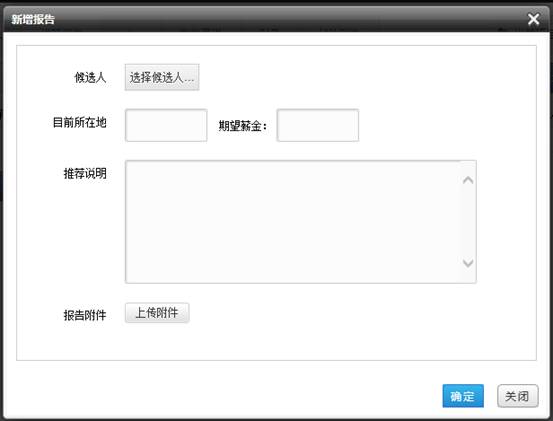
Task: Click blank footer area left of 确定
Action: coord(226,396)
